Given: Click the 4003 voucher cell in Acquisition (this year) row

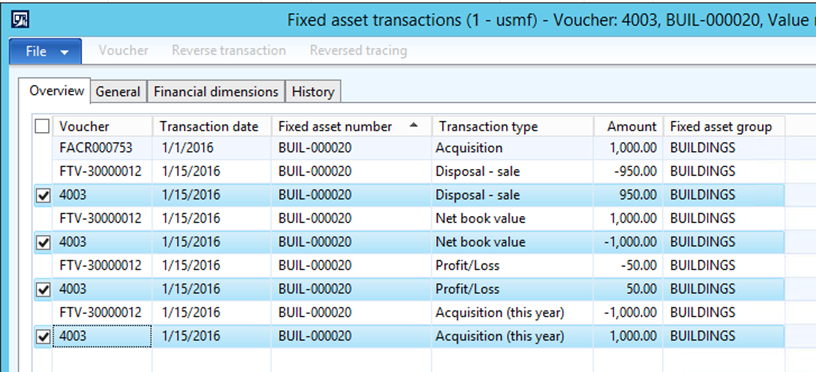Looking at the screenshot, I should point(103,336).
